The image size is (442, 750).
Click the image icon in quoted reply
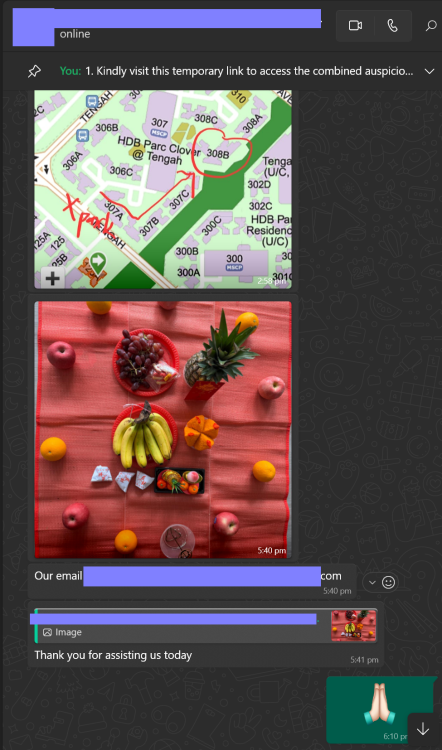pos(47,632)
